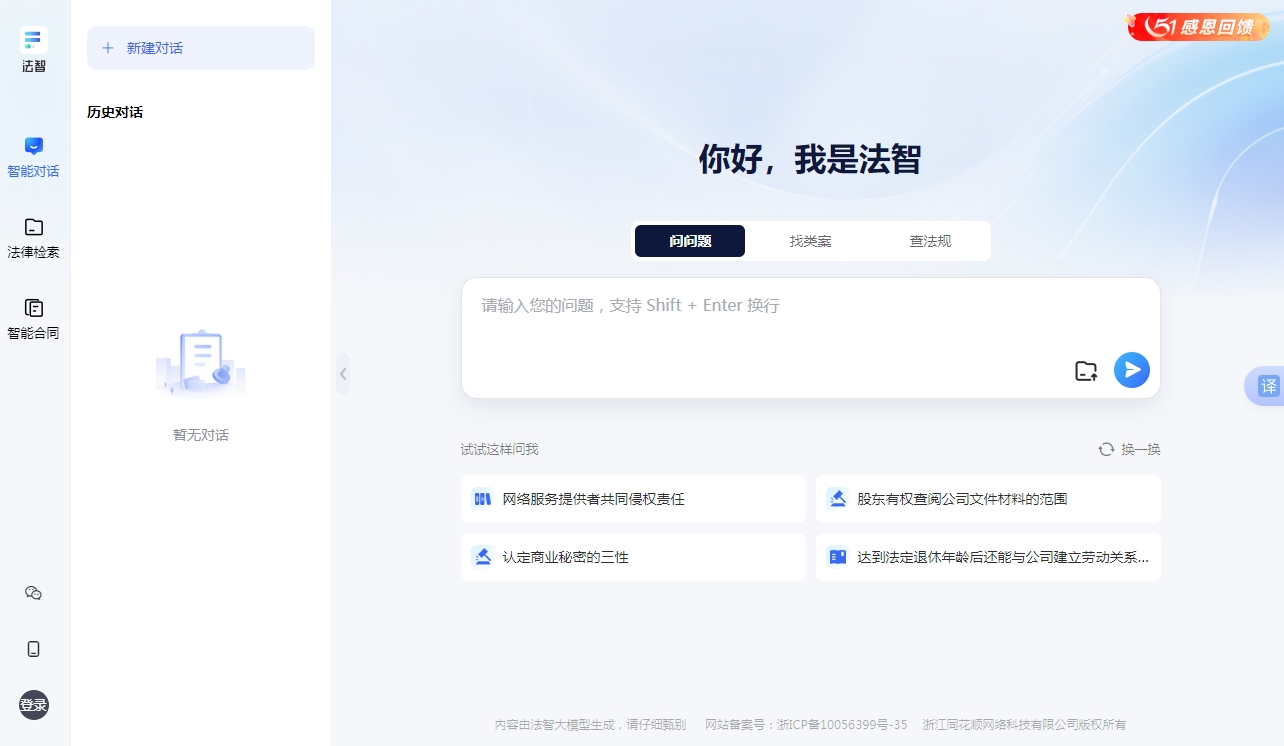Screen dimensions: 1284x746
Task: Open 智能合同 in the sidebar
Action: 34,319
